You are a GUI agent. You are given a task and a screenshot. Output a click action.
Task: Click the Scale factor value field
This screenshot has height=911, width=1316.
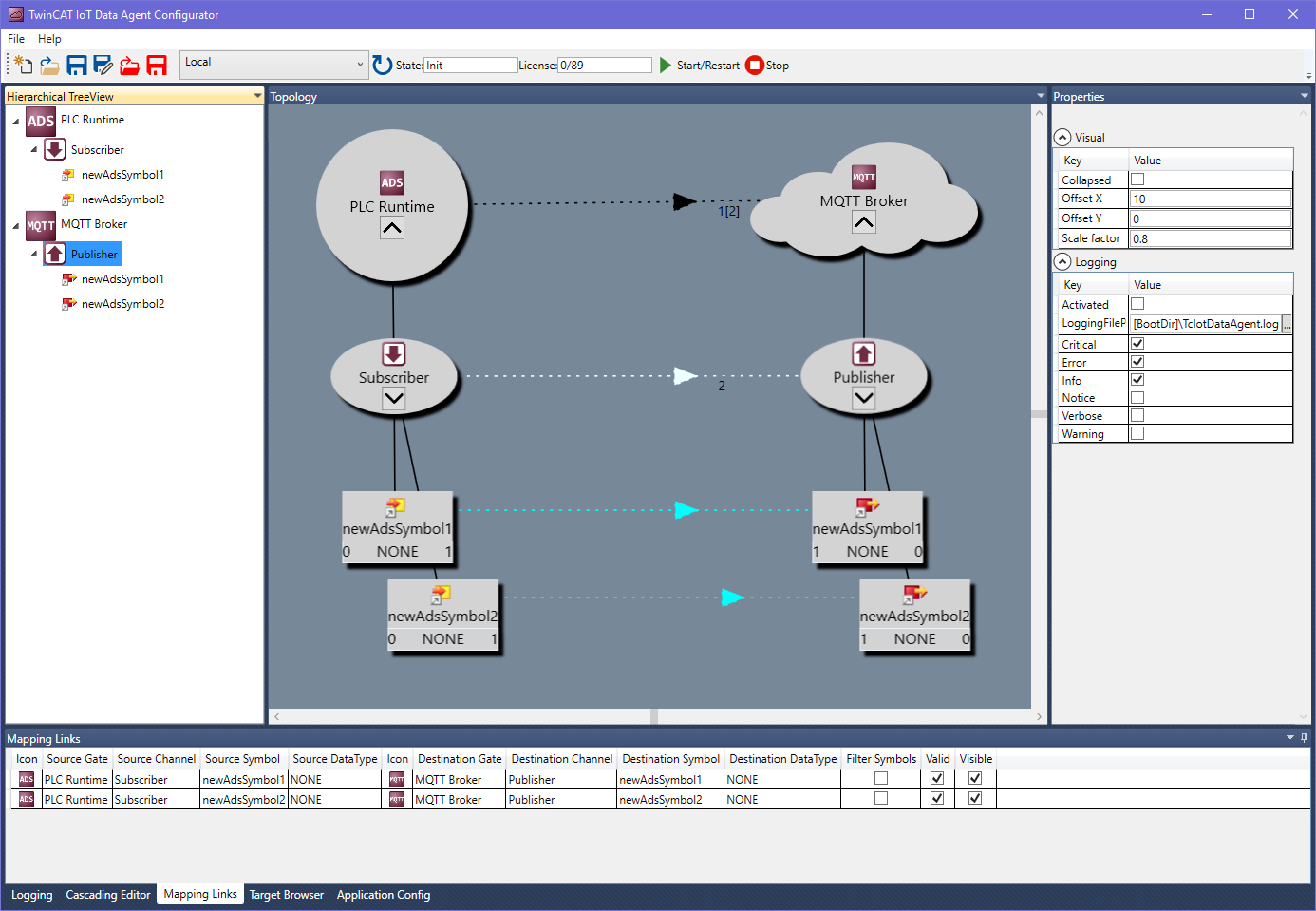(x=1211, y=238)
